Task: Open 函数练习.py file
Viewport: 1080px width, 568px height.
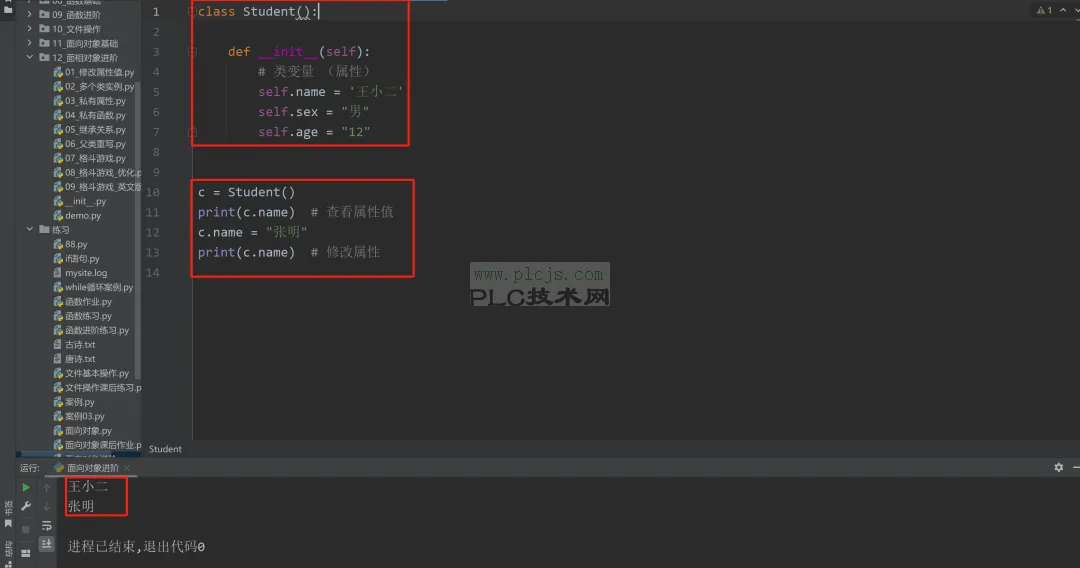Action: (83, 316)
